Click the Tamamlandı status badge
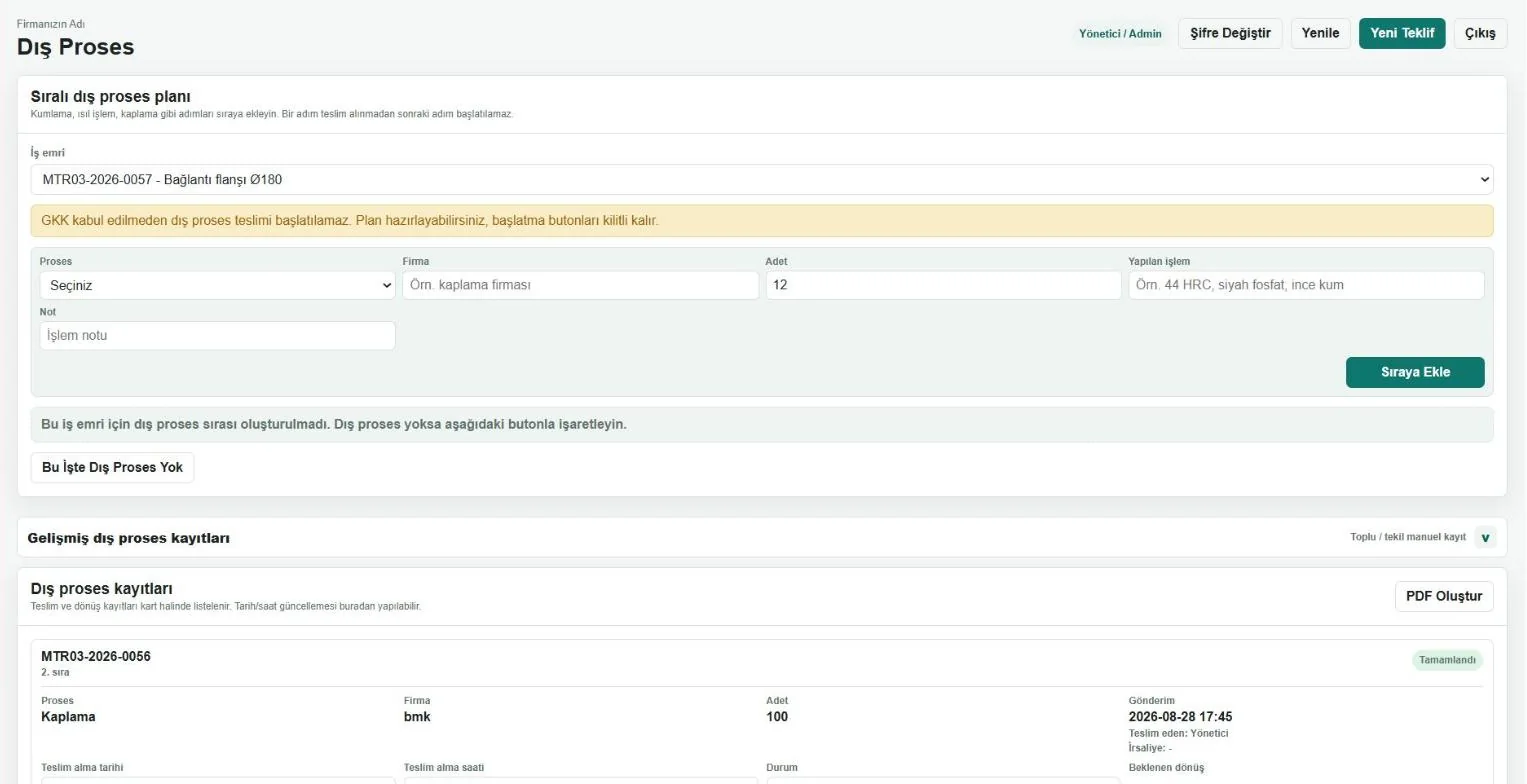 (x=1447, y=660)
